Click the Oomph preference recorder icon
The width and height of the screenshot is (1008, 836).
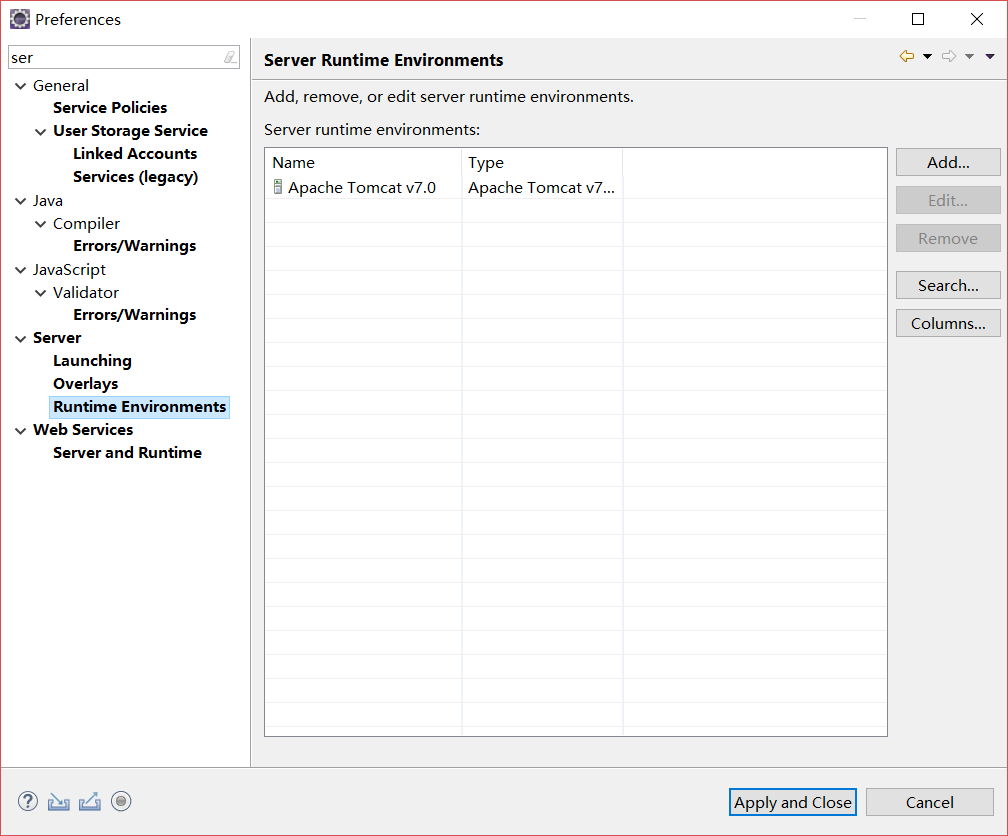tap(121, 801)
